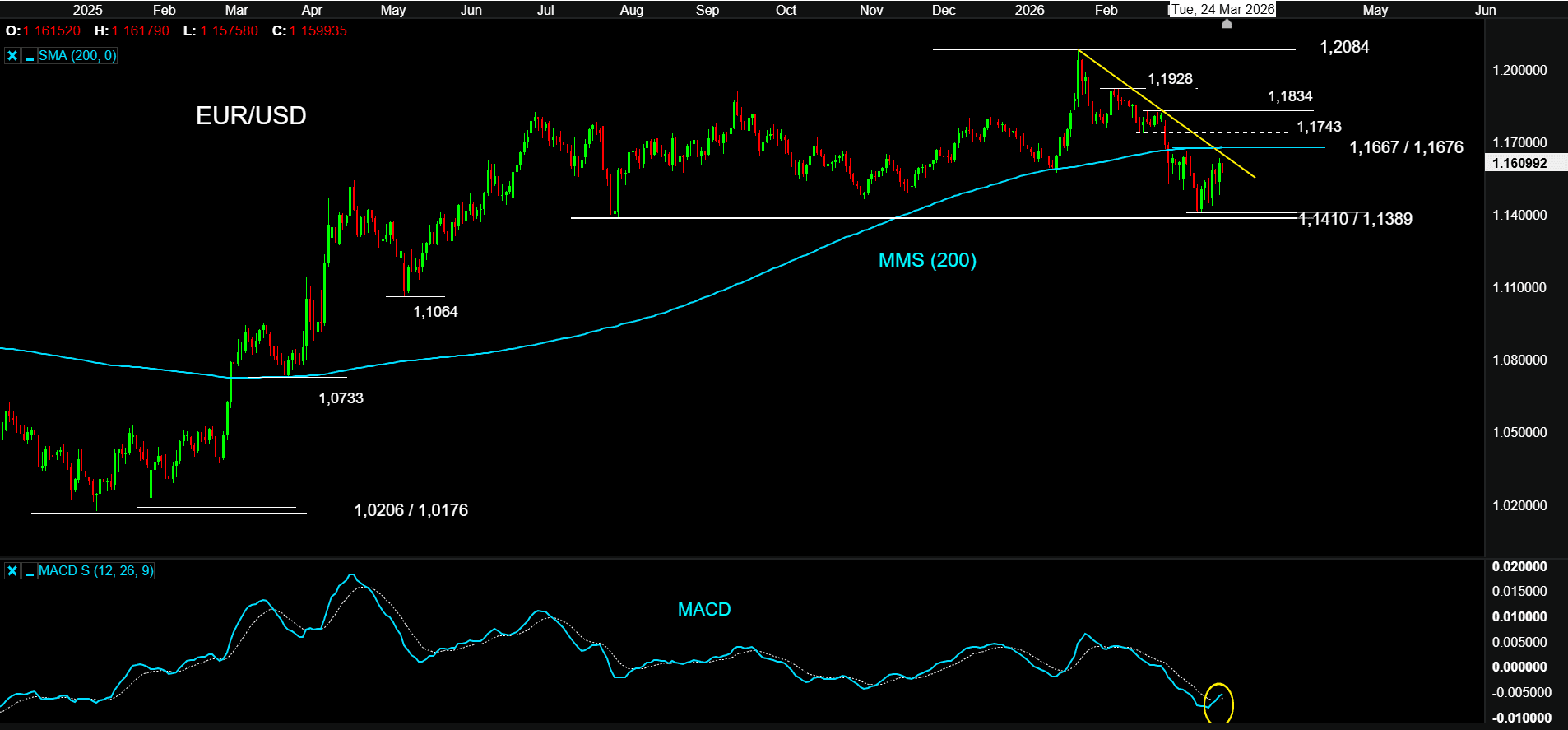Open MACD S (12, 26, 9) label

(95, 571)
